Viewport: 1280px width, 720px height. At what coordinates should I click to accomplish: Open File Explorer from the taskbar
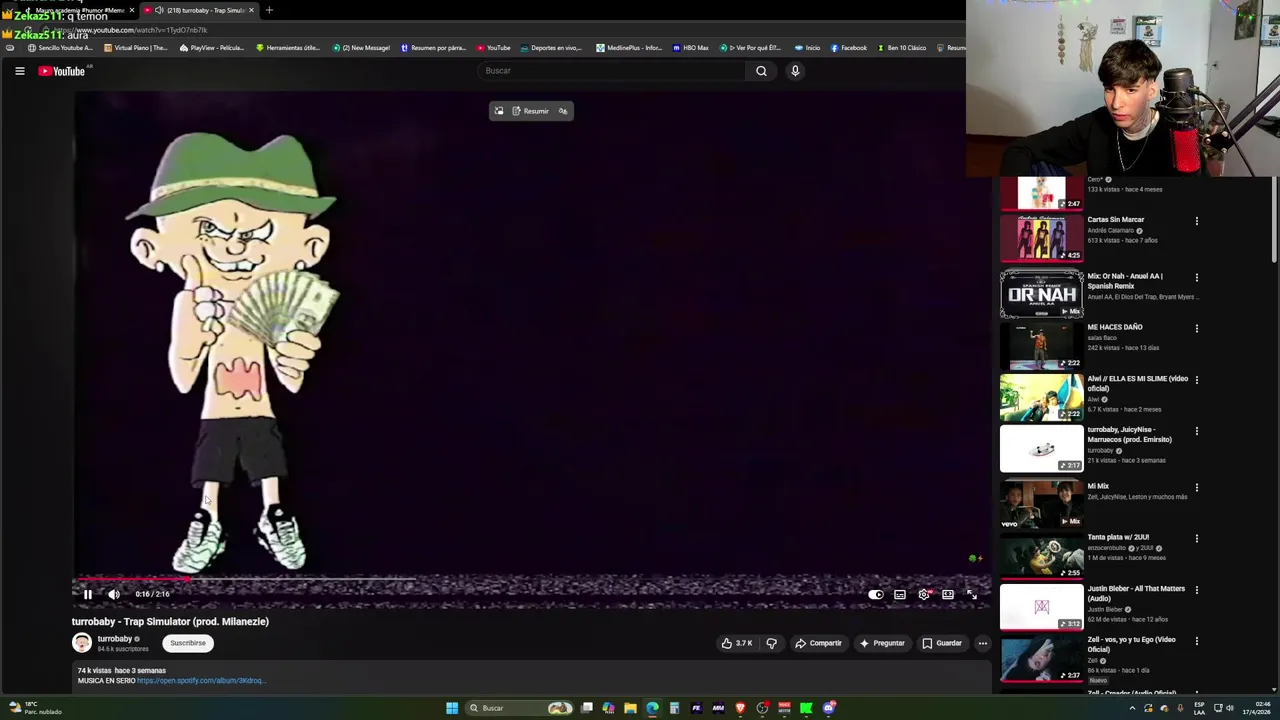(630, 708)
